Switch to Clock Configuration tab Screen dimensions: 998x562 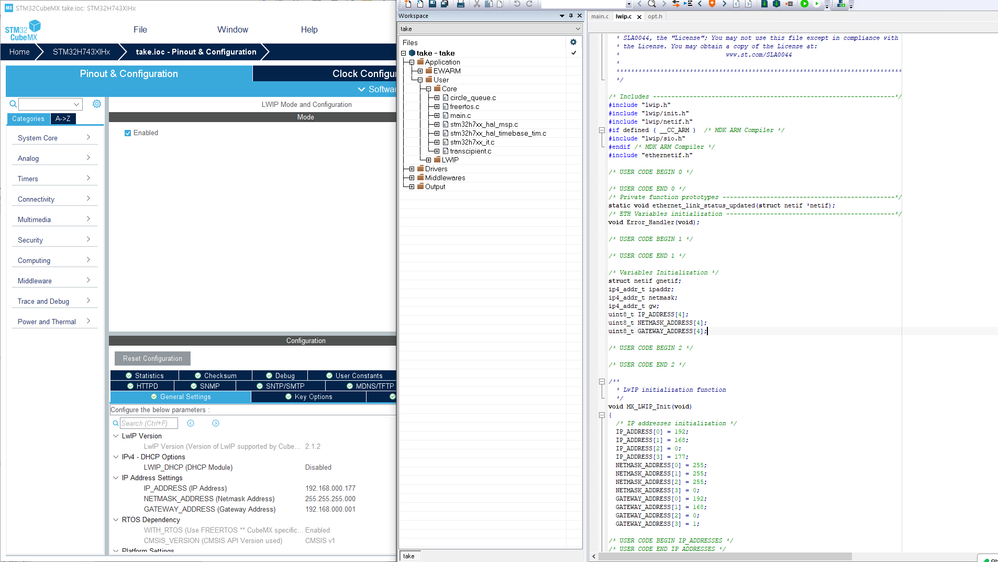pos(325,74)
